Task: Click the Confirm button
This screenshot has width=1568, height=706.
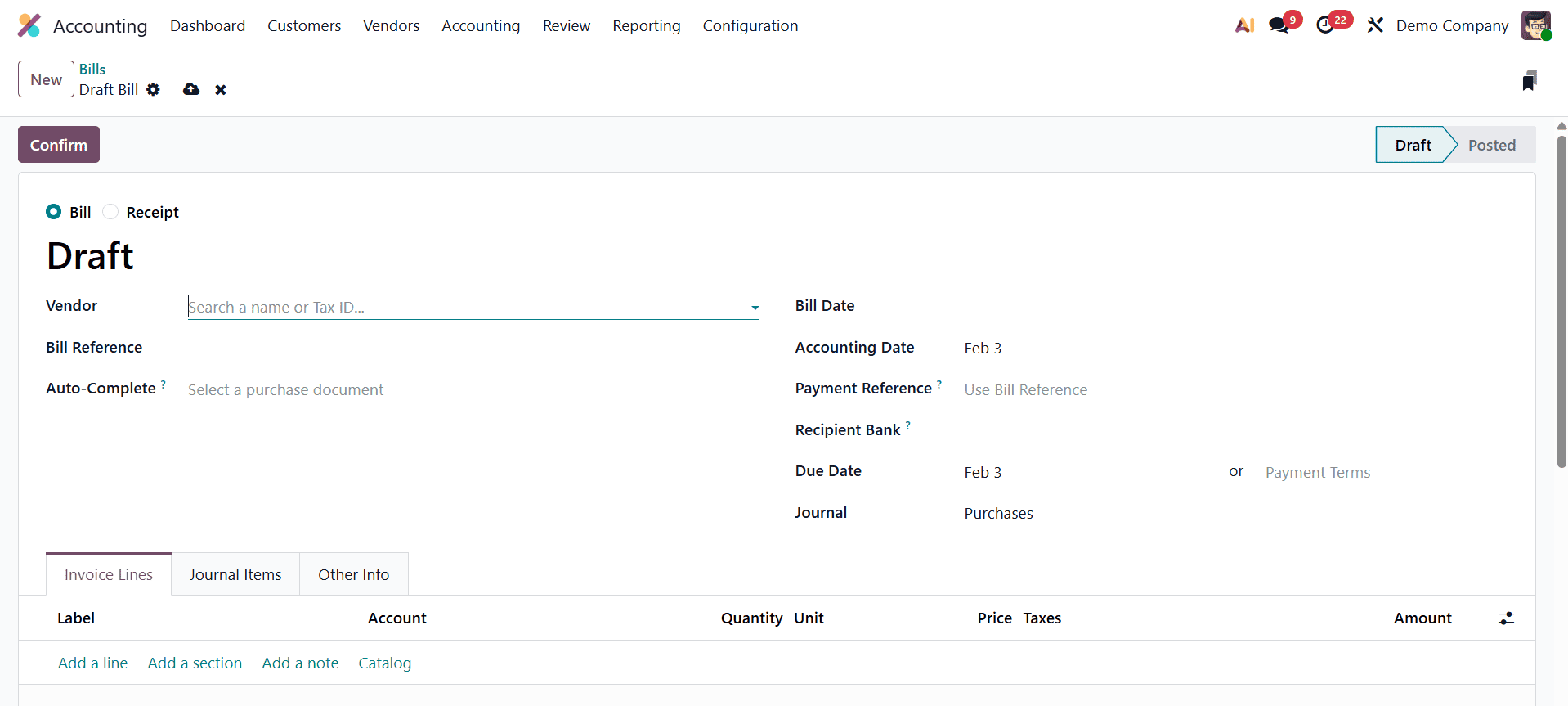Action: [x=59, y=145]
